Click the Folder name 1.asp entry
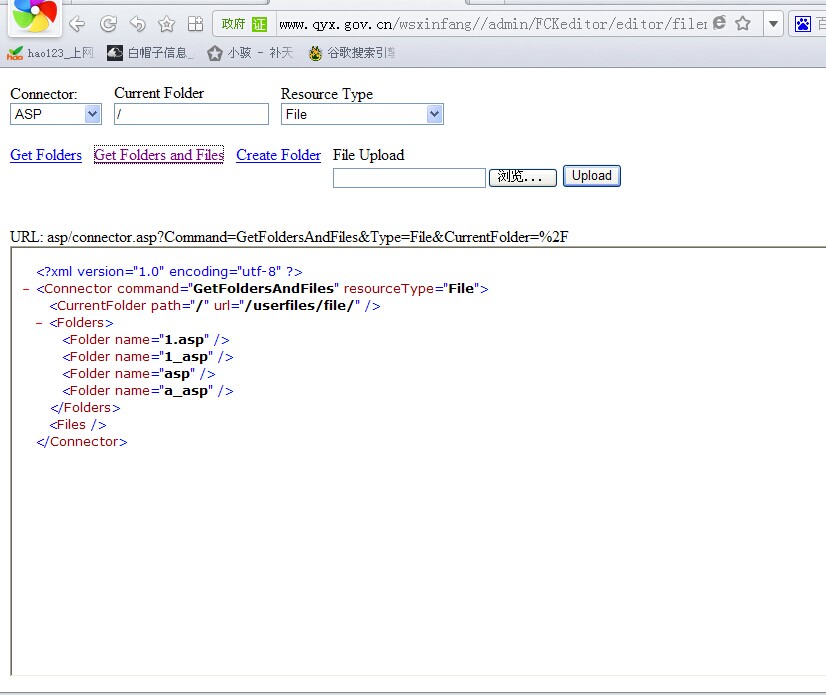This screenshot has height=695, width=826. click(x=145, y=340)
